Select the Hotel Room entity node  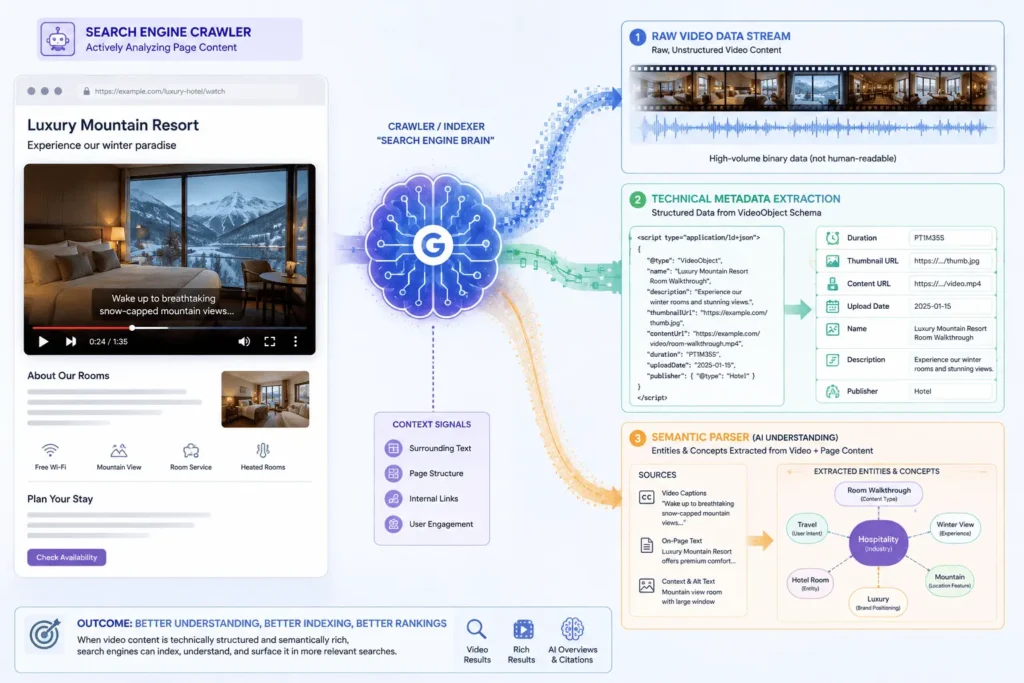pos(810,584)
